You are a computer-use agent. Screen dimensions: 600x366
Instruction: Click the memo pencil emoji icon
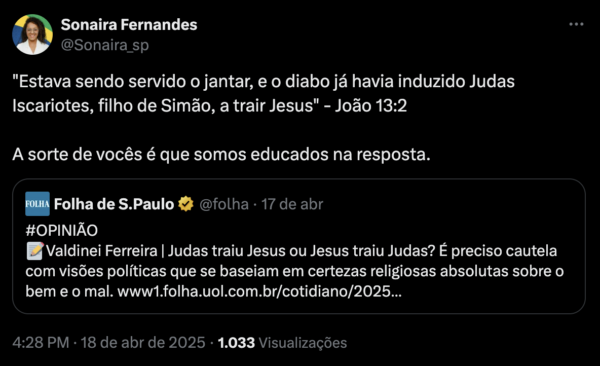tap(35, 251)
